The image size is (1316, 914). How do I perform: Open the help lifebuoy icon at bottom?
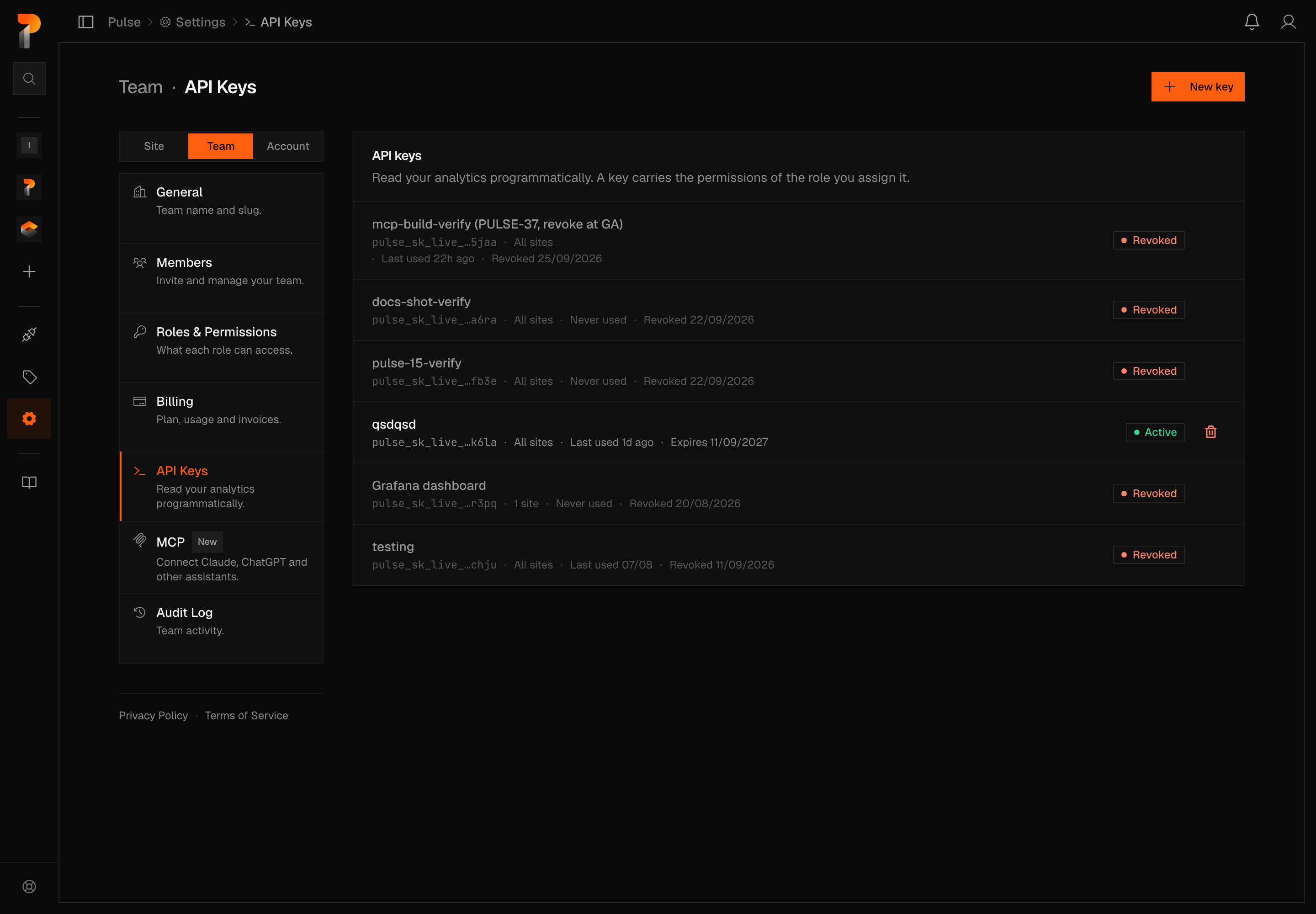point(29,887)
